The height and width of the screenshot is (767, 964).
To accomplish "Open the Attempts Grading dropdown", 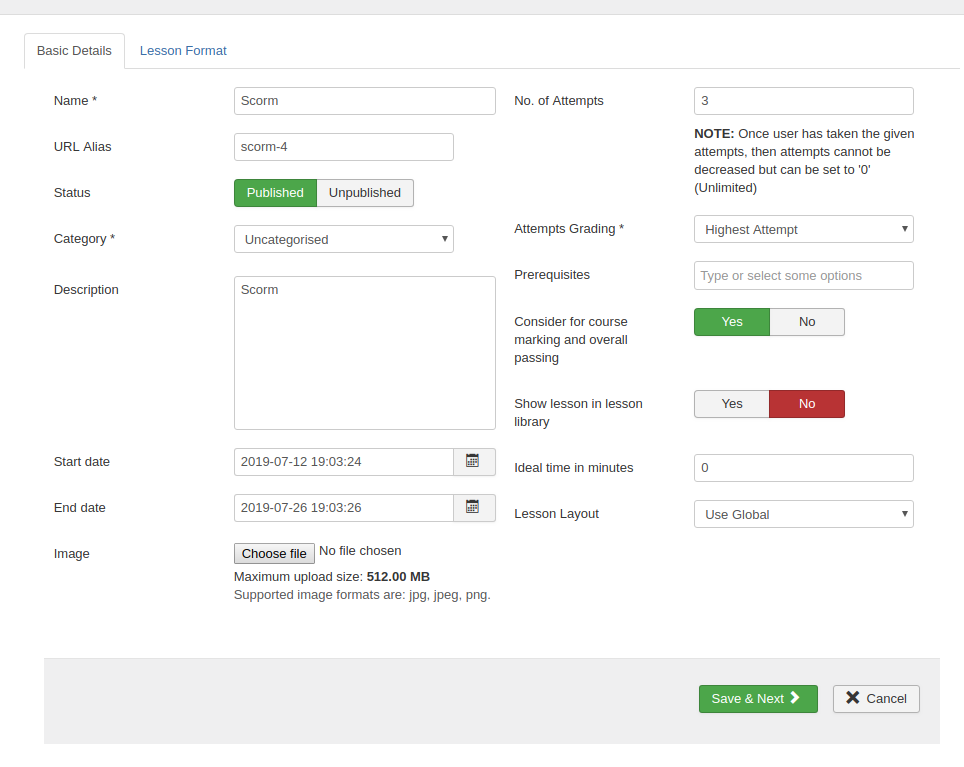I will point(803,229).
